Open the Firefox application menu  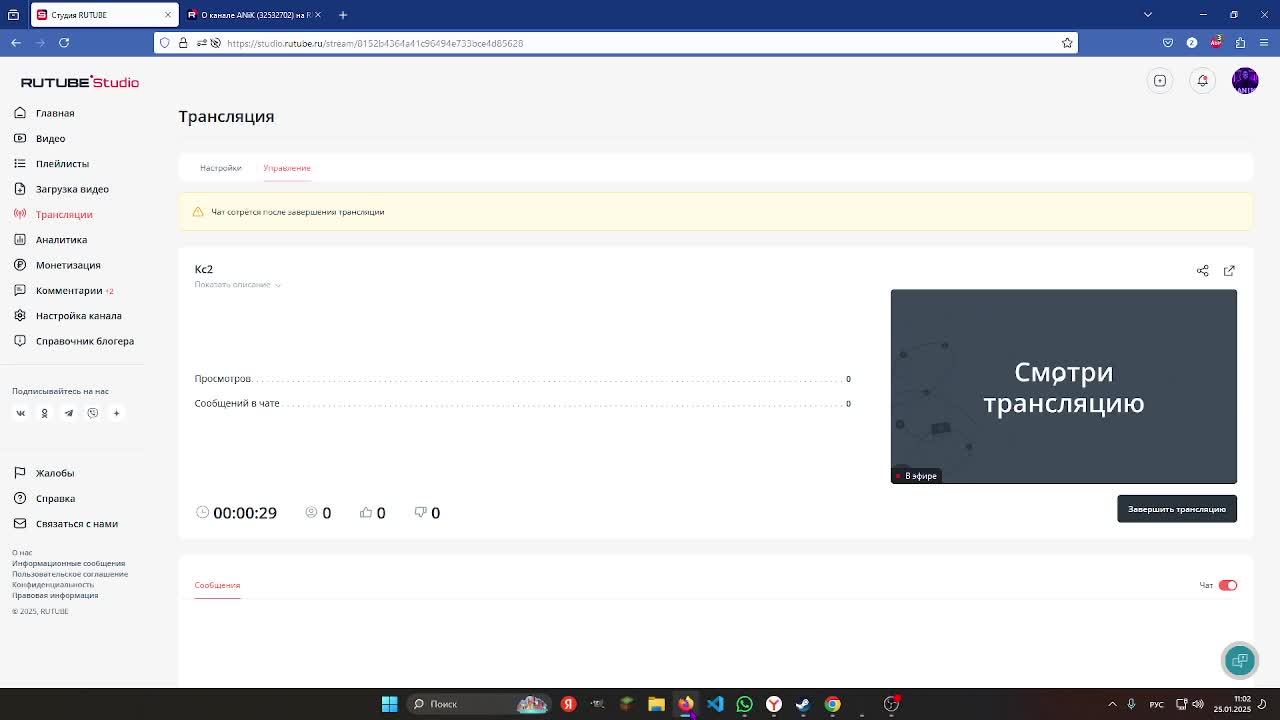coord(1265,43)
